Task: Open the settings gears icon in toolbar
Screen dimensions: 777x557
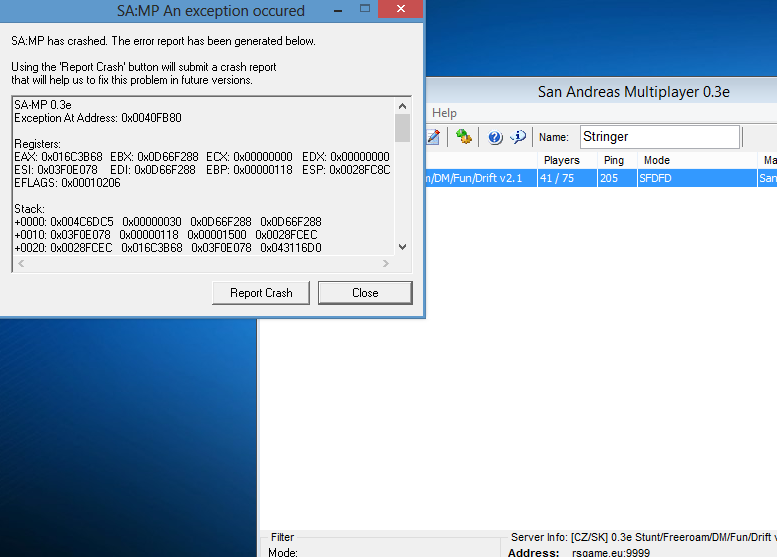Action: (x=464, y=136)
